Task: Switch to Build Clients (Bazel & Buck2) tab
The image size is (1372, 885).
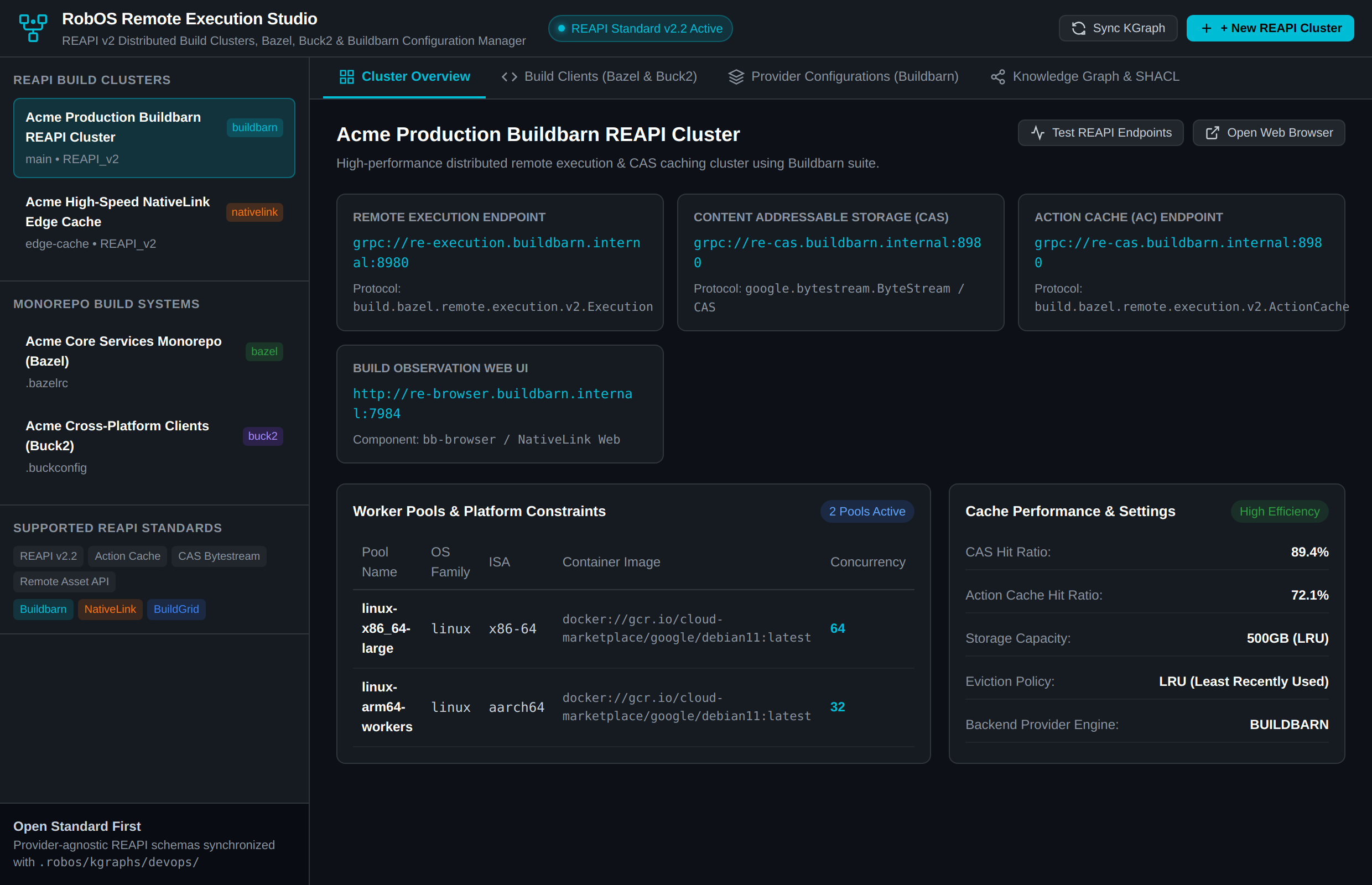Action: click(x=599, y=76)
